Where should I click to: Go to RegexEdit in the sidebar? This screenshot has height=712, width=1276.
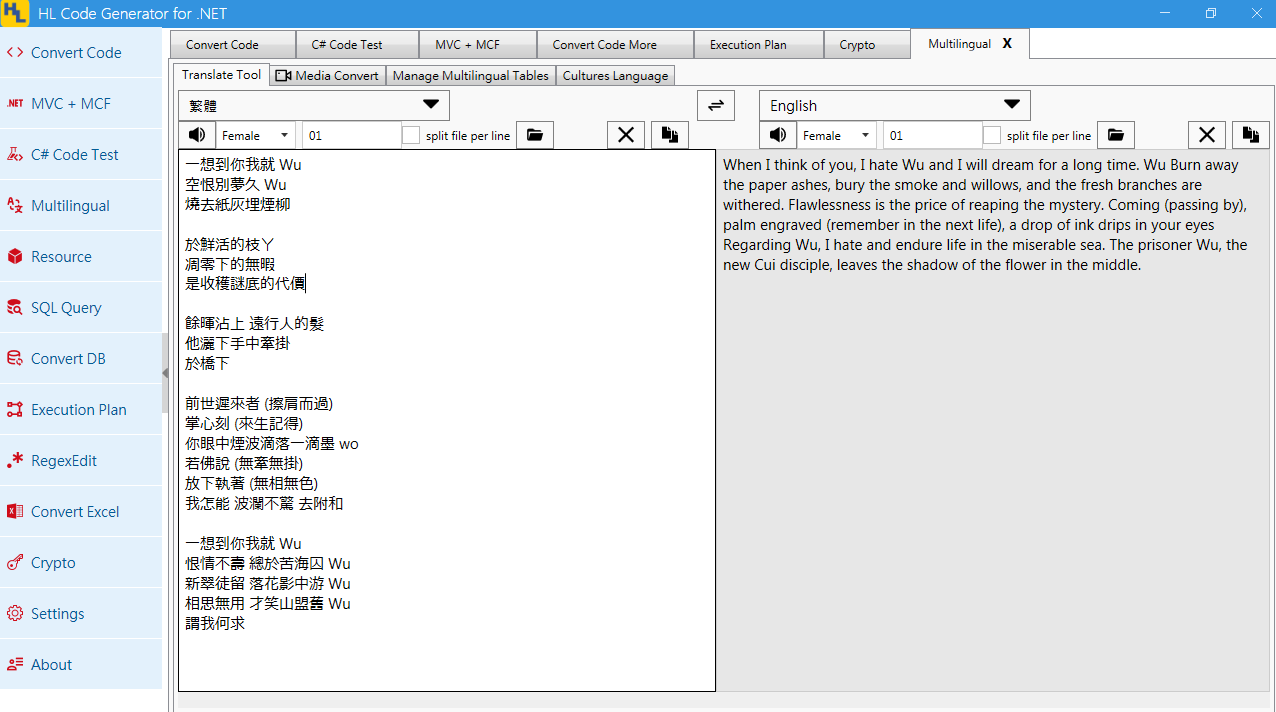(64, 461)
